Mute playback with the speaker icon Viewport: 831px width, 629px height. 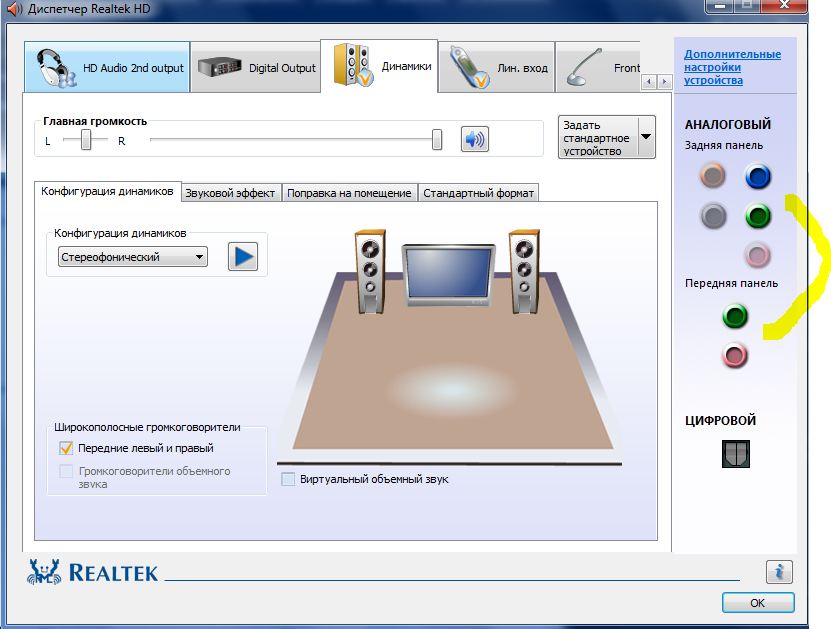point(472,138)
